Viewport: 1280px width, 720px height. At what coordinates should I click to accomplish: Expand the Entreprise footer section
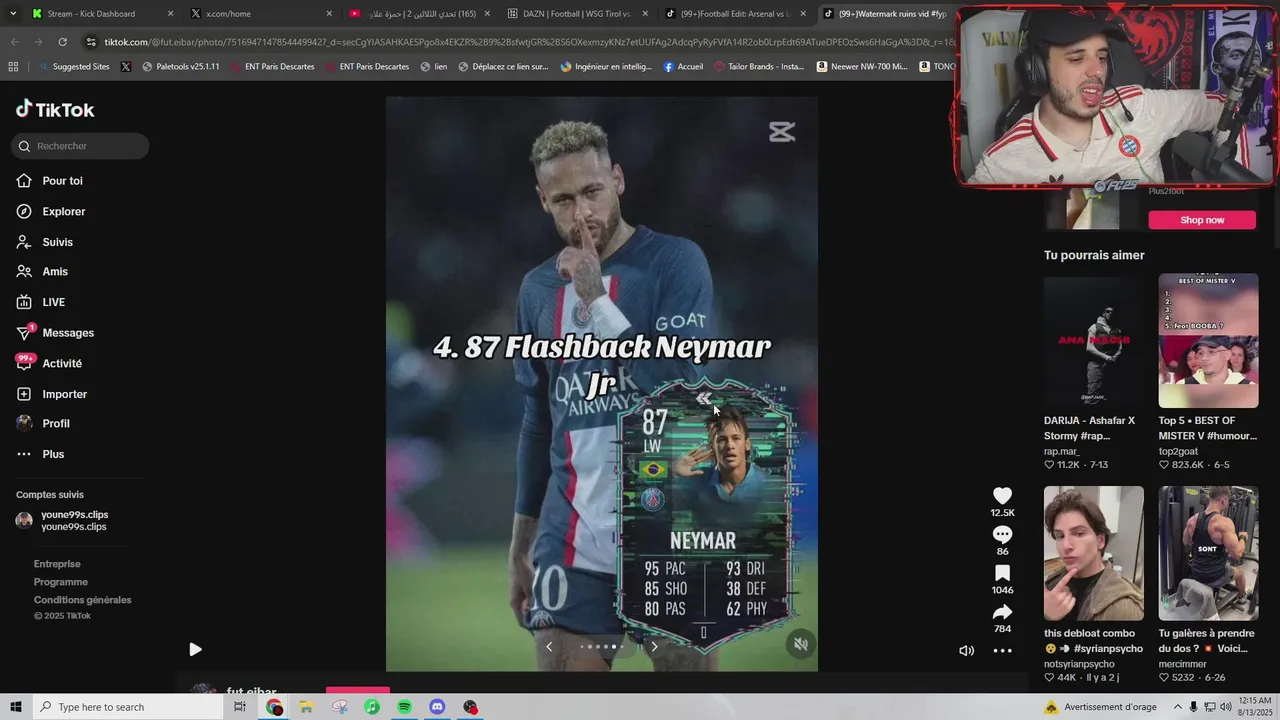pos(57,564)
